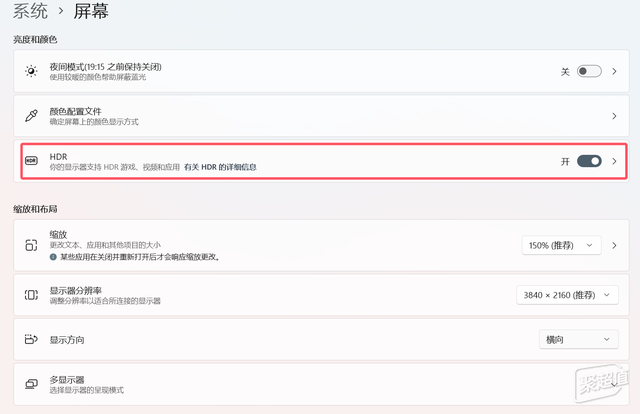The width and height of the screenshot is (640, 414).
Task: Click the 亮度和颜色 section heading
Action: tap(35, 40)
